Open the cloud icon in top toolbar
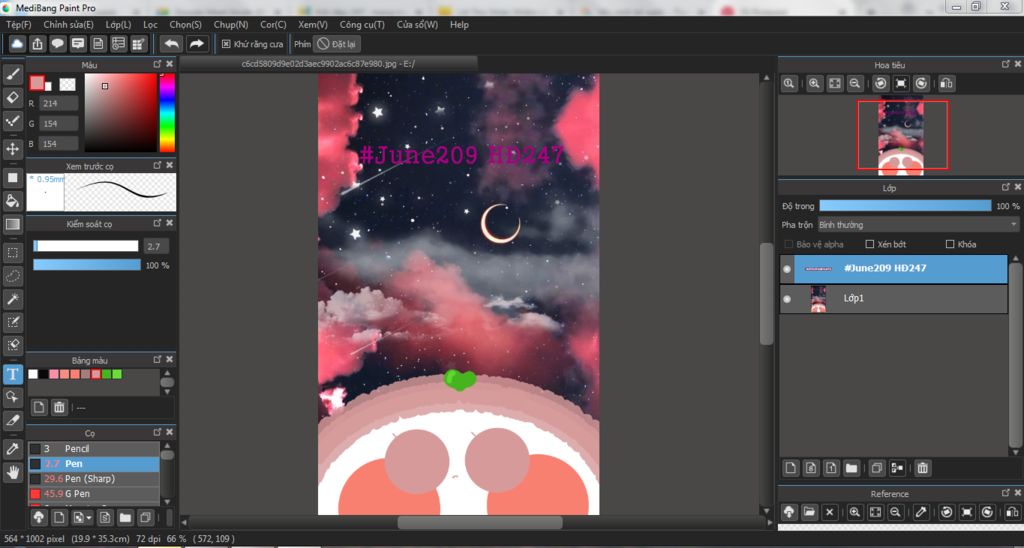The image size is (1024, 548). click(18, 44)
